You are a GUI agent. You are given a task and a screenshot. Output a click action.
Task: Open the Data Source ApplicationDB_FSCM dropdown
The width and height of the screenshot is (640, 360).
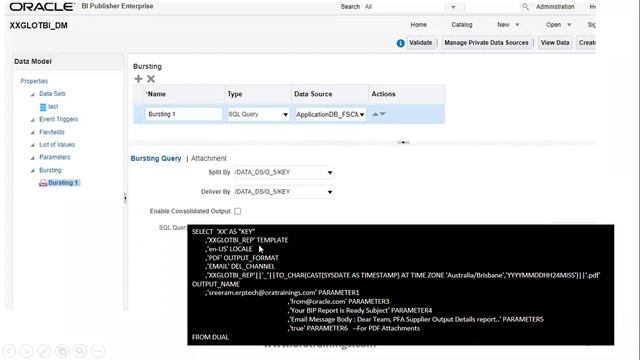(x=362, y=115)
